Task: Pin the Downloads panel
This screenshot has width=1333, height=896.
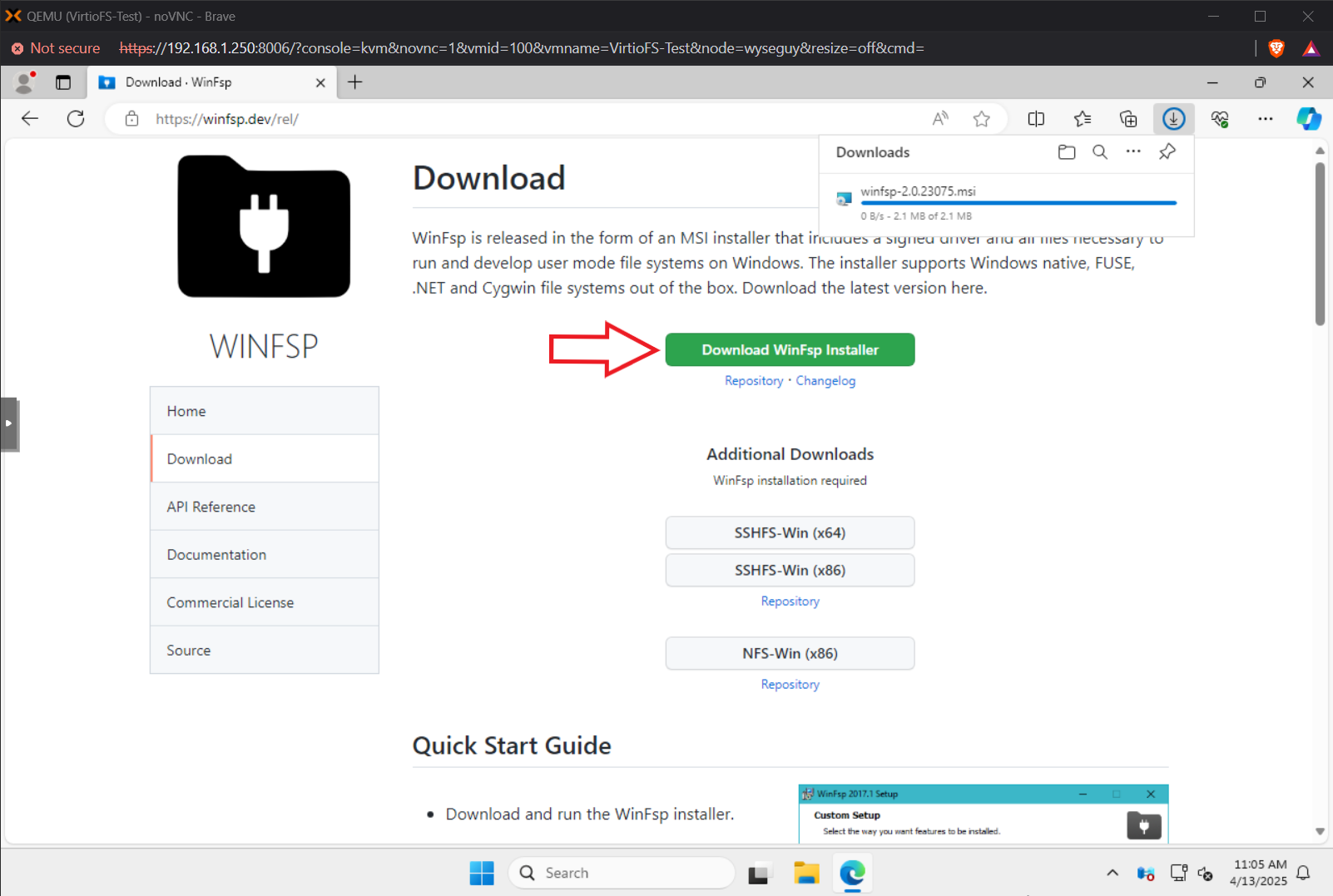Action: click(1167, 151)
